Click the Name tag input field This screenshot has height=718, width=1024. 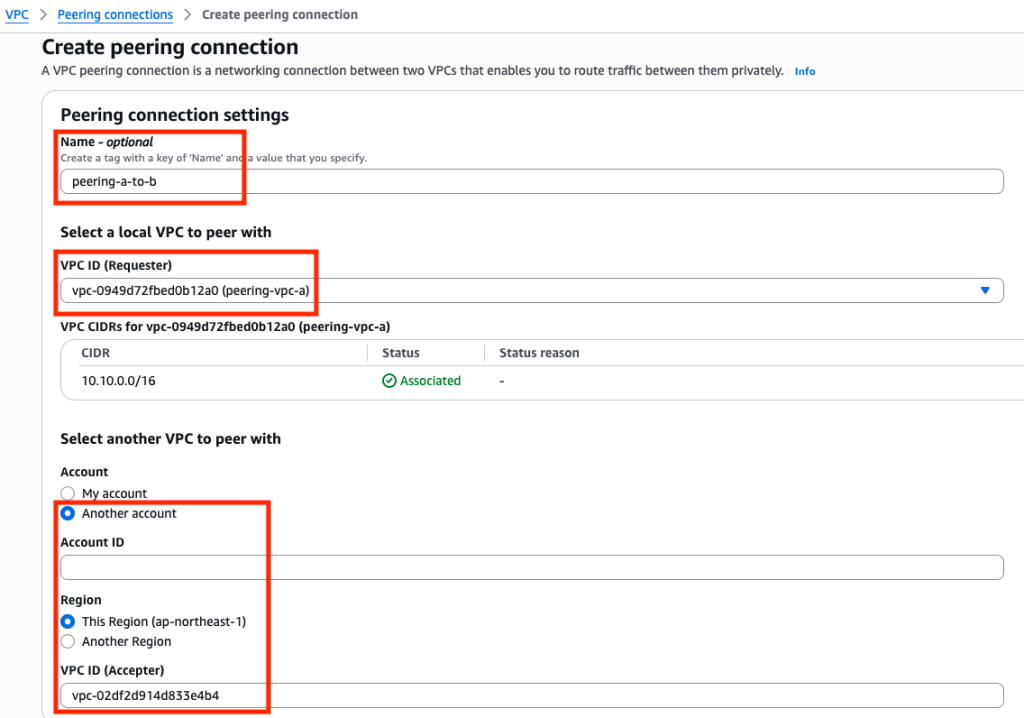pos(532,182)
